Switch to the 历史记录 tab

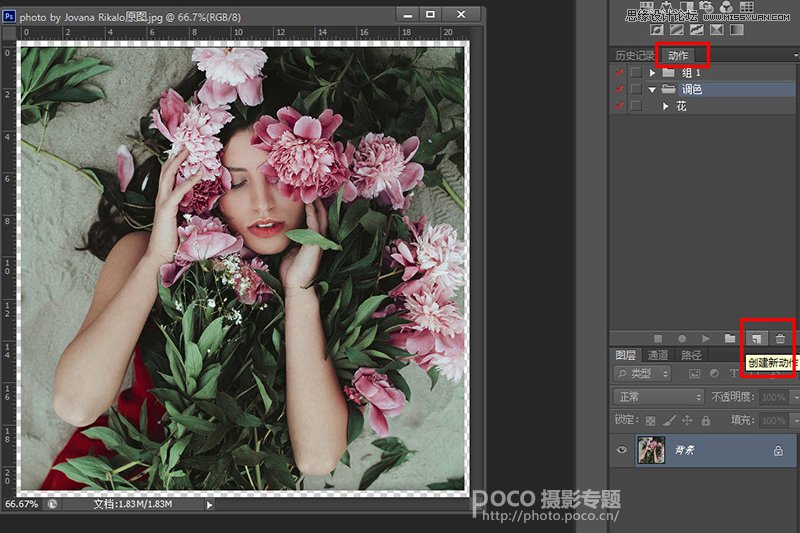[634, 55]
